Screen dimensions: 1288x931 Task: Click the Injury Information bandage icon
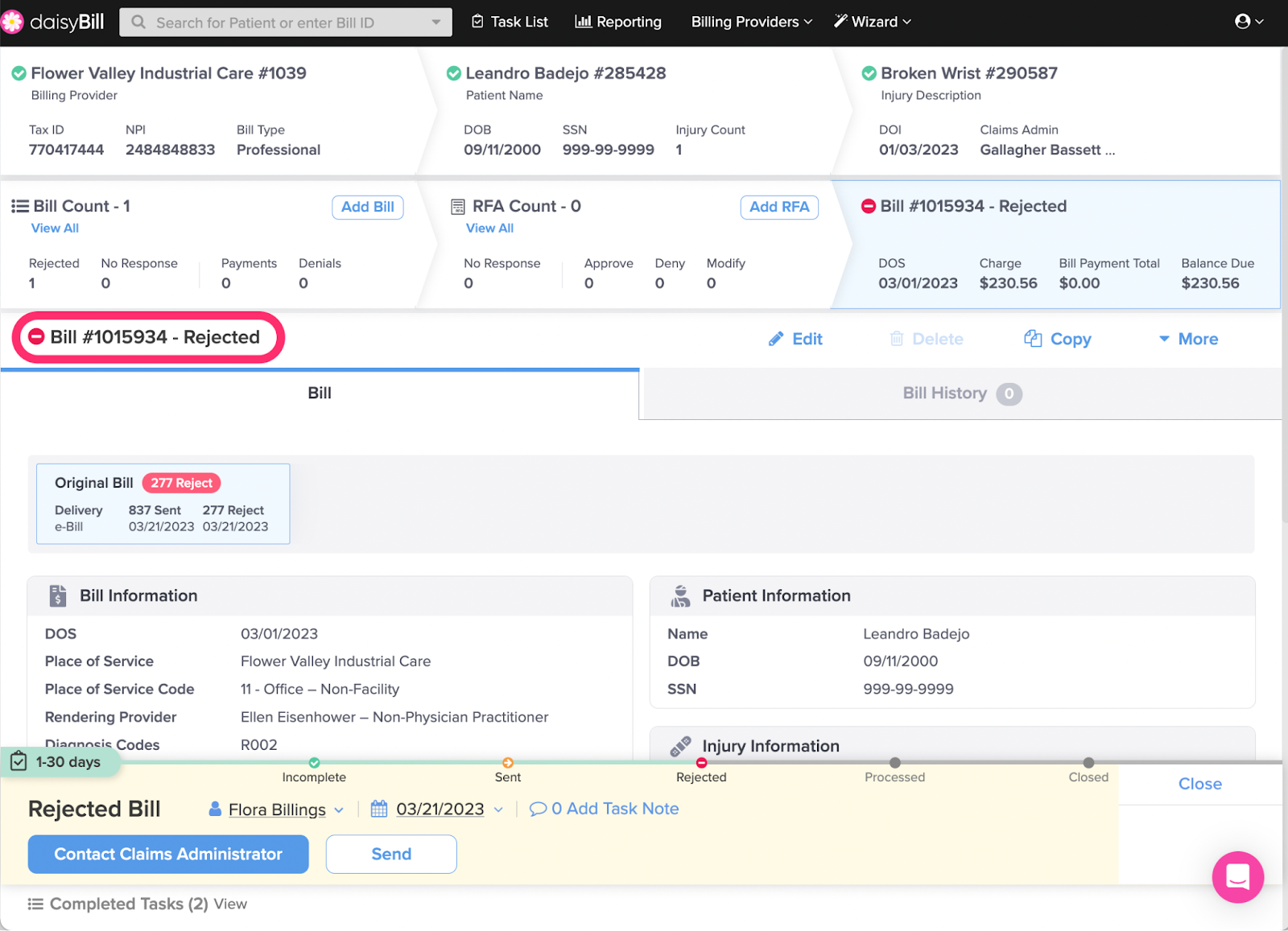[681, 746]
